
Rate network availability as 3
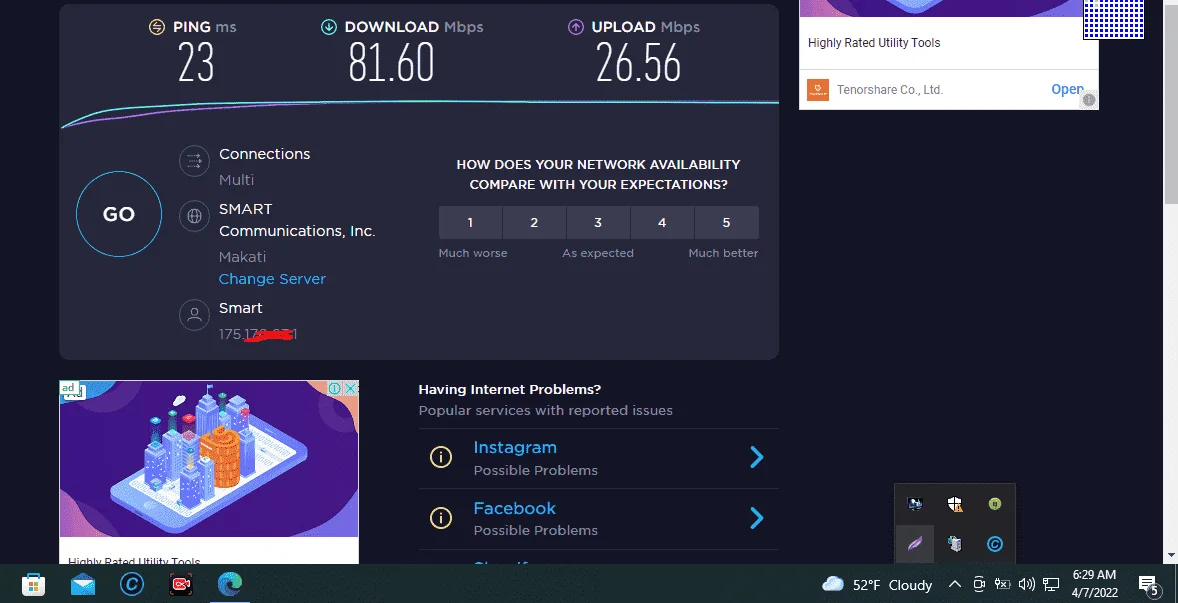pos(598,222)
